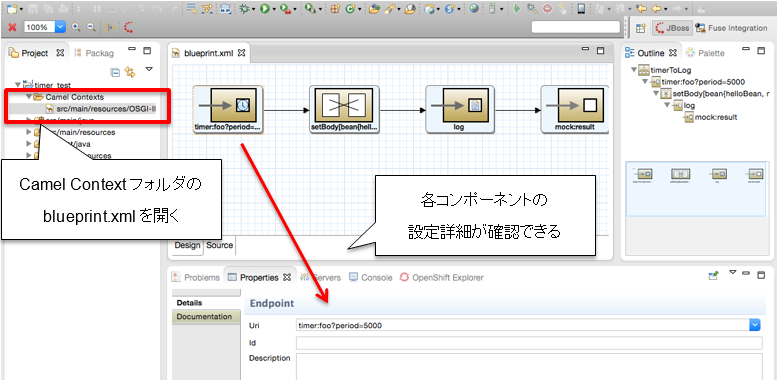
Task: Click the Debug bug icon
Action: (x=244, y=9)
